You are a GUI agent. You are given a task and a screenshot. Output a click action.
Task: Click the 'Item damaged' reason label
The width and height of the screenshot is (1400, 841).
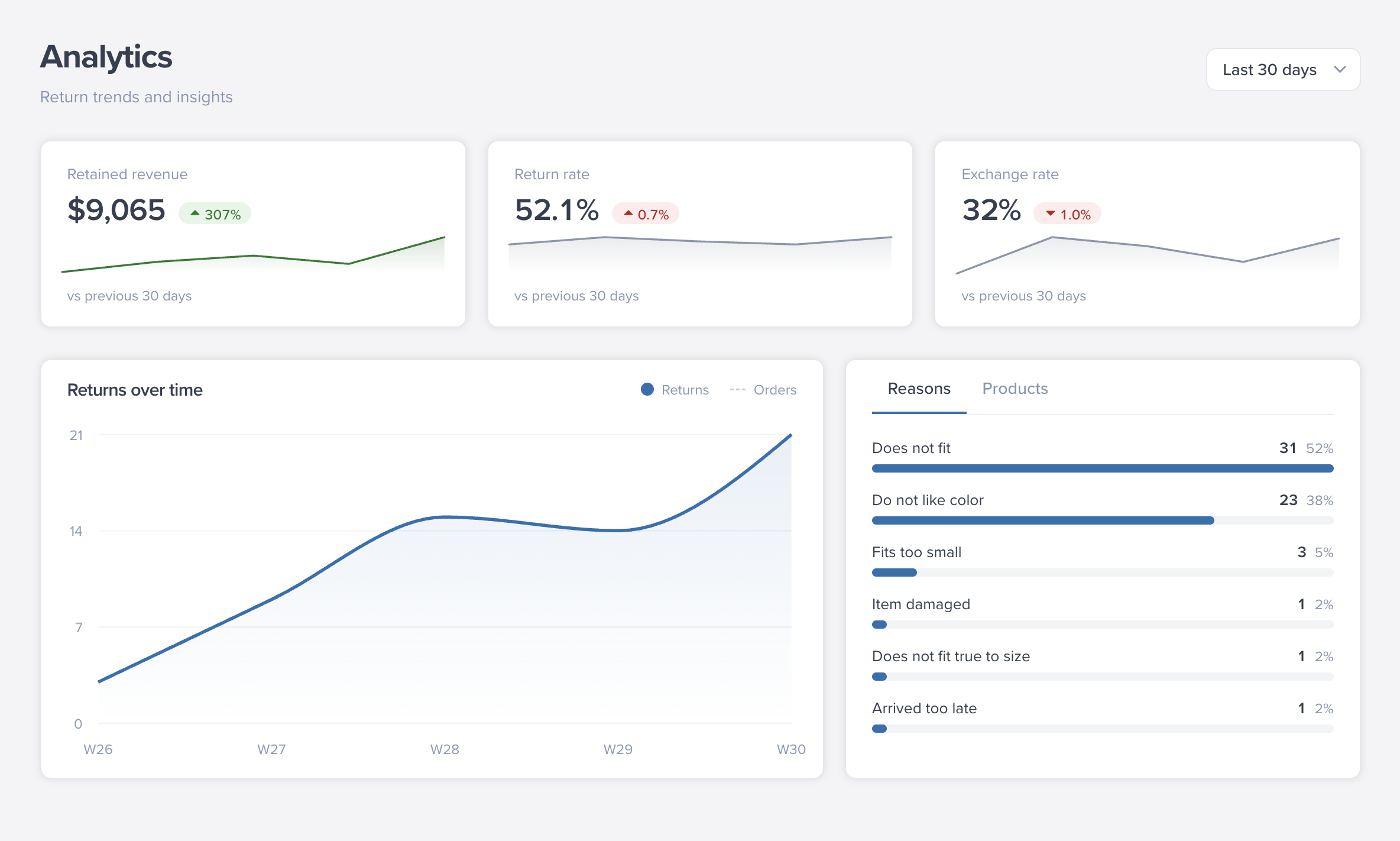(x=921, y=604)
